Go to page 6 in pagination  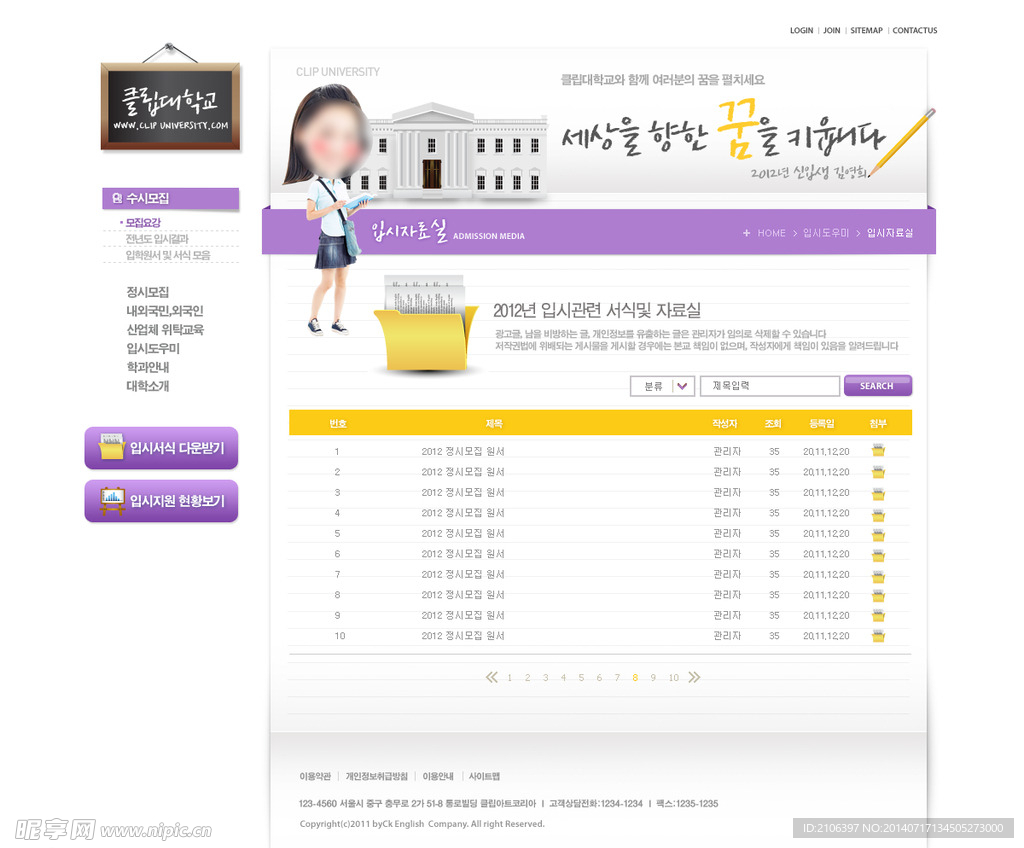[599, 678]
